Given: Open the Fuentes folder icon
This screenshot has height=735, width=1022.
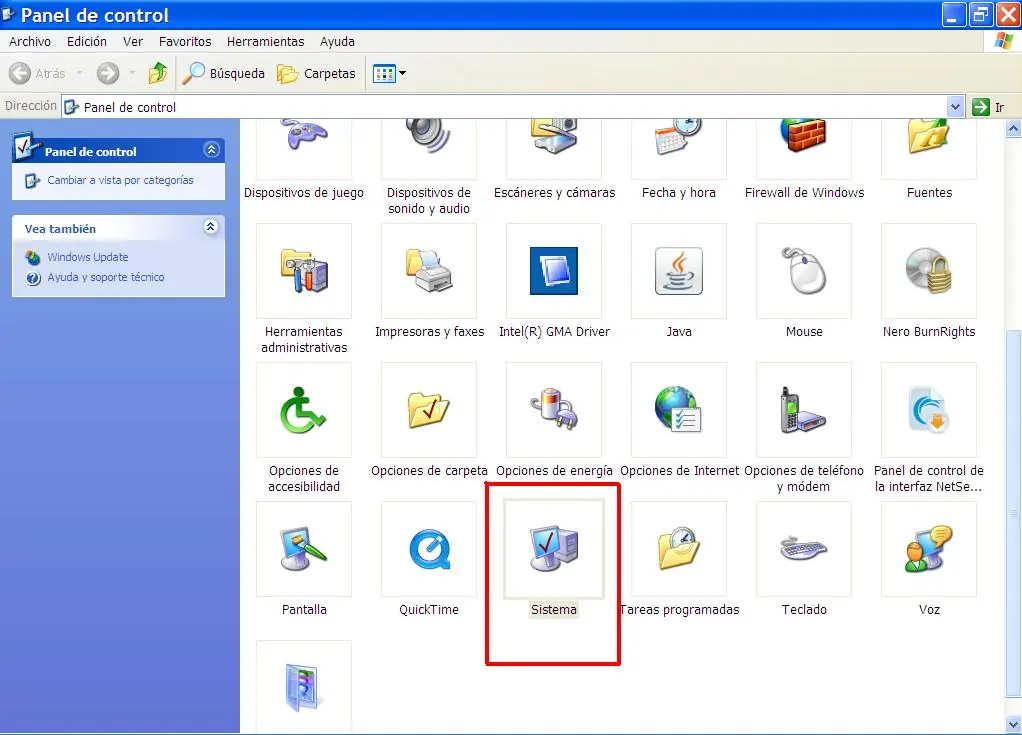Looking at the screenshot, I should tap(929, 148).
